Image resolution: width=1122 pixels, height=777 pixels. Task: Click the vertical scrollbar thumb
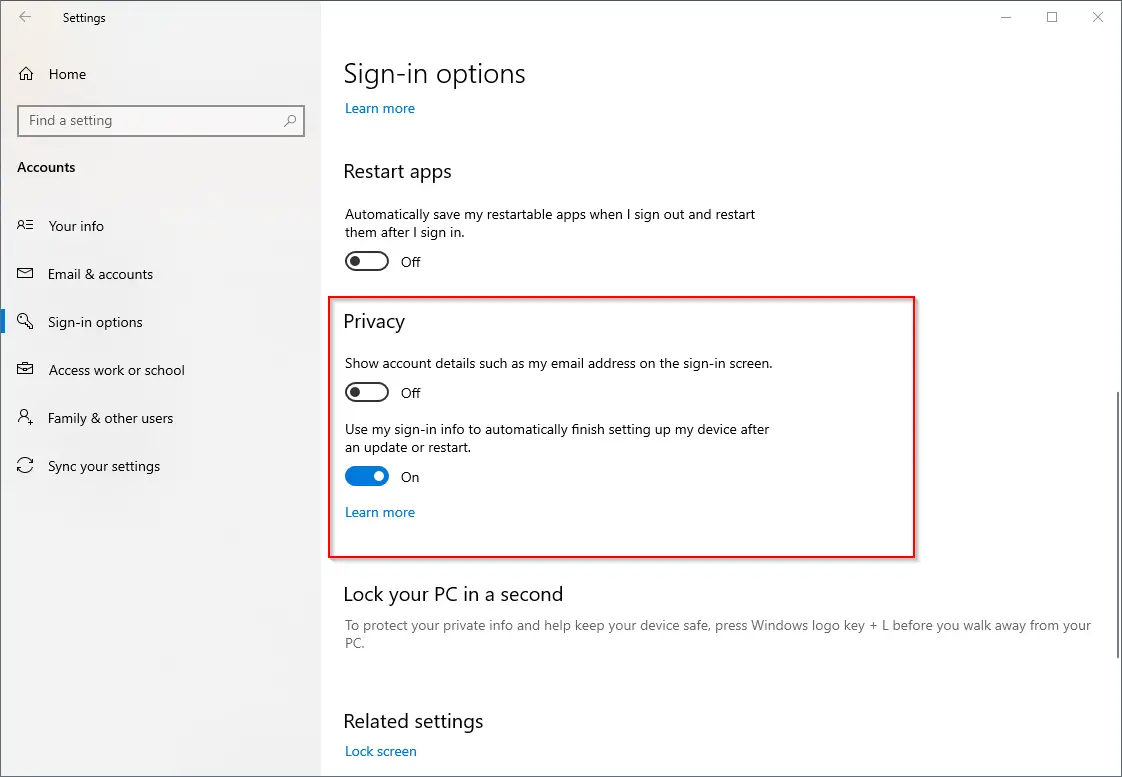[1118, 525]
